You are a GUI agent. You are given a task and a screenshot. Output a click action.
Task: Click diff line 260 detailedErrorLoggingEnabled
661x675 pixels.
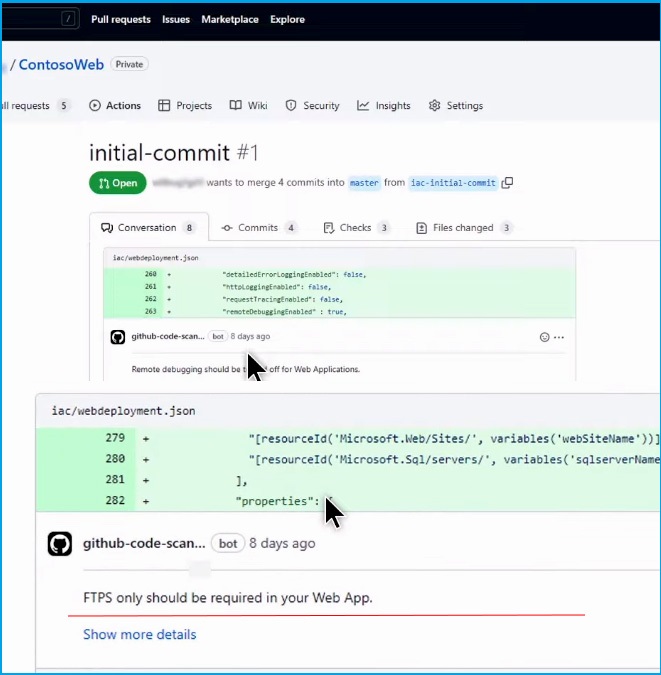tap(339, 274)
